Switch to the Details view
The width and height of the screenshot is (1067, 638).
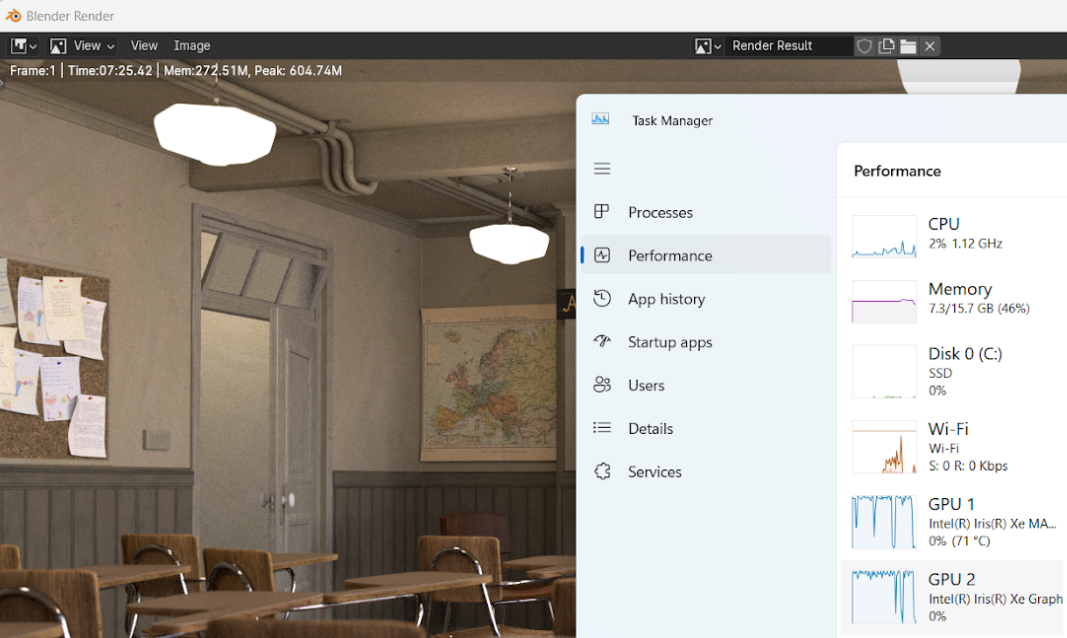tap(650, 428)
